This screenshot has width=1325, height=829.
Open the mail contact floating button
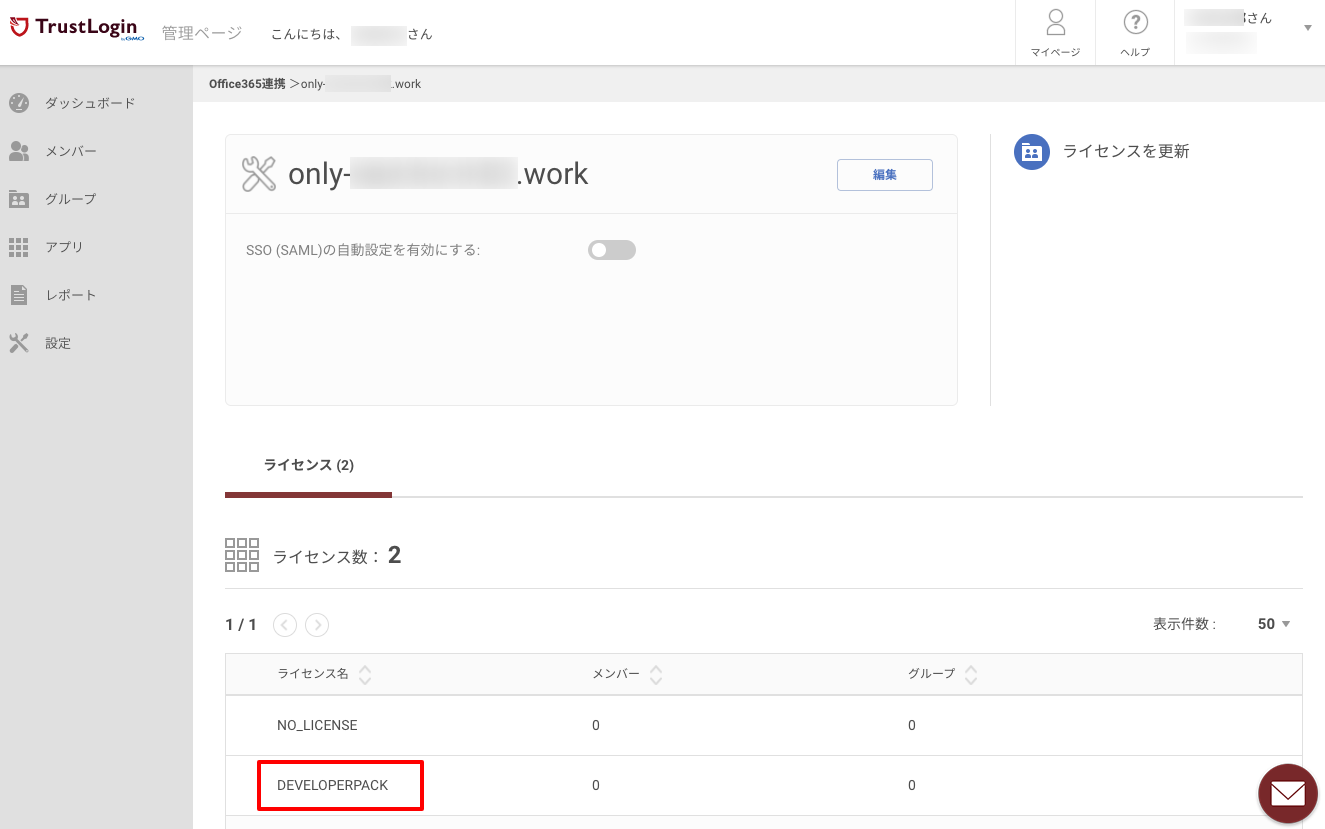click(x=1288, y=794)
